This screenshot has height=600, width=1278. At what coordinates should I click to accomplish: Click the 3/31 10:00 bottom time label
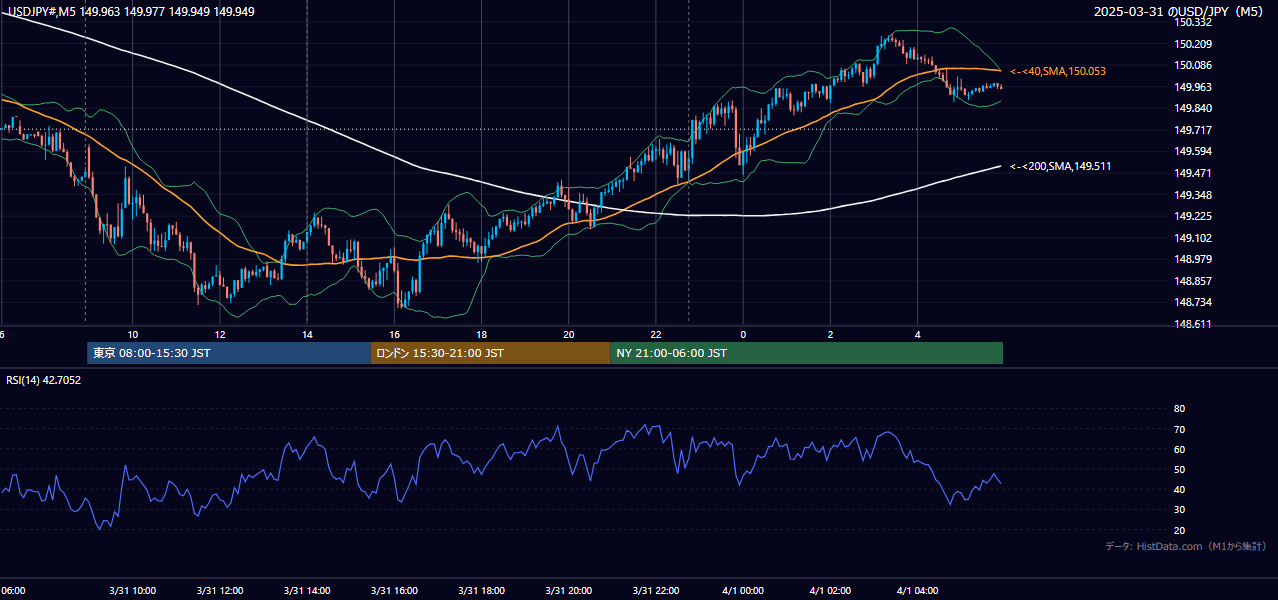tap(132, 590)
